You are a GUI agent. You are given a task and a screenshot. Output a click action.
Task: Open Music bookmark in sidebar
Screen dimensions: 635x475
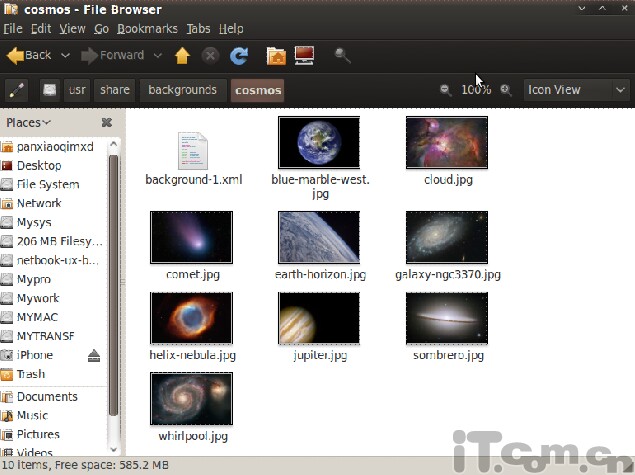click(53, 415)
